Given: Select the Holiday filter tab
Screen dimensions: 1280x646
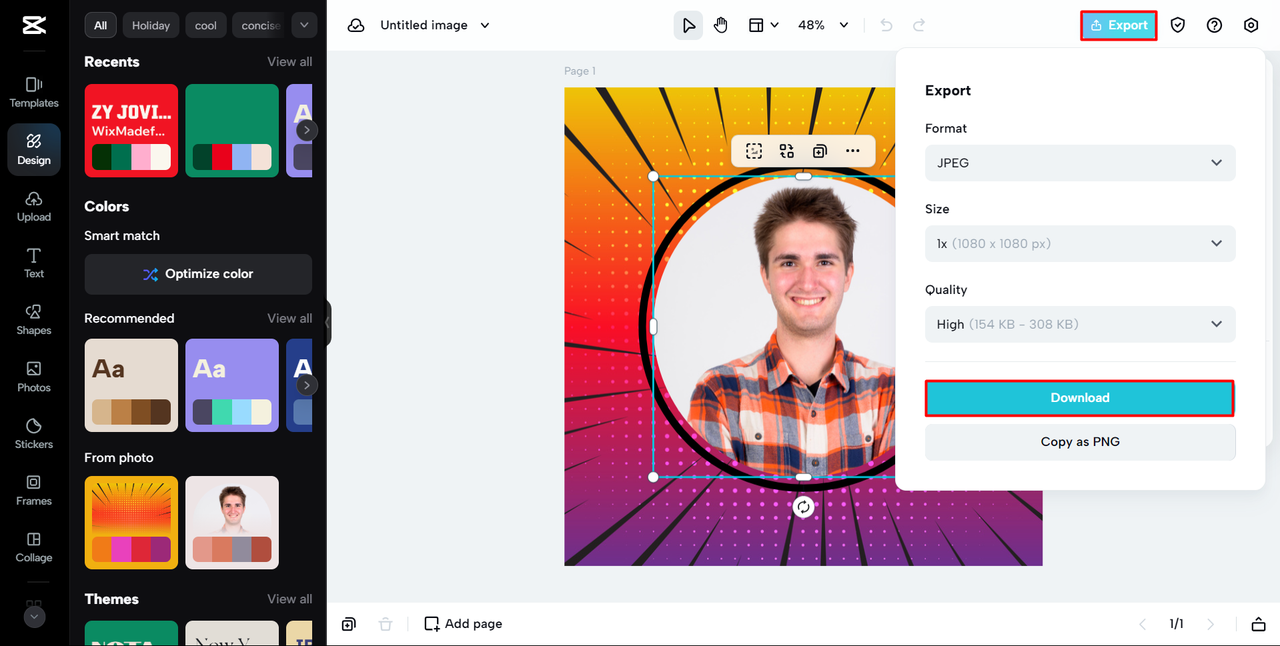Looking at the screenshot, I should pyautogui.click(x=151, y=25).
